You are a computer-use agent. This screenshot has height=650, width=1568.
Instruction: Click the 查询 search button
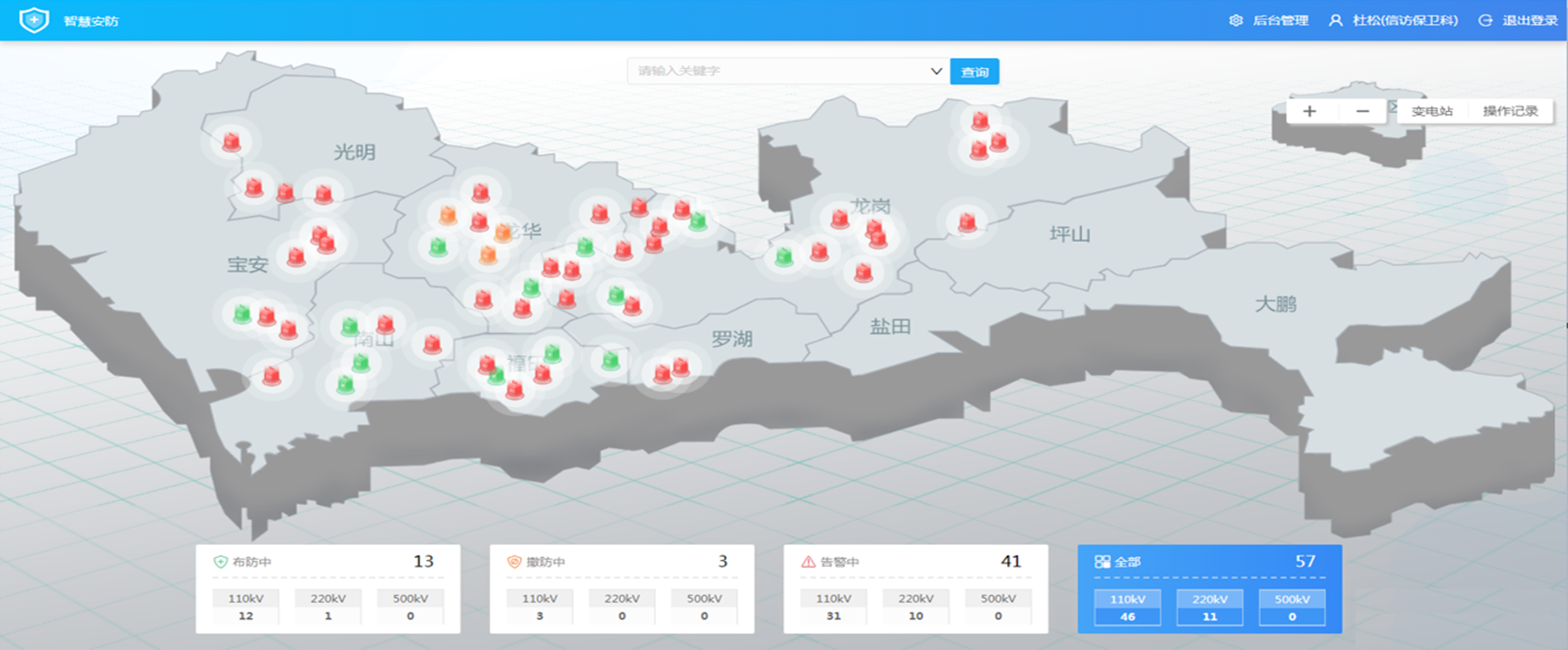click(974, 72)
